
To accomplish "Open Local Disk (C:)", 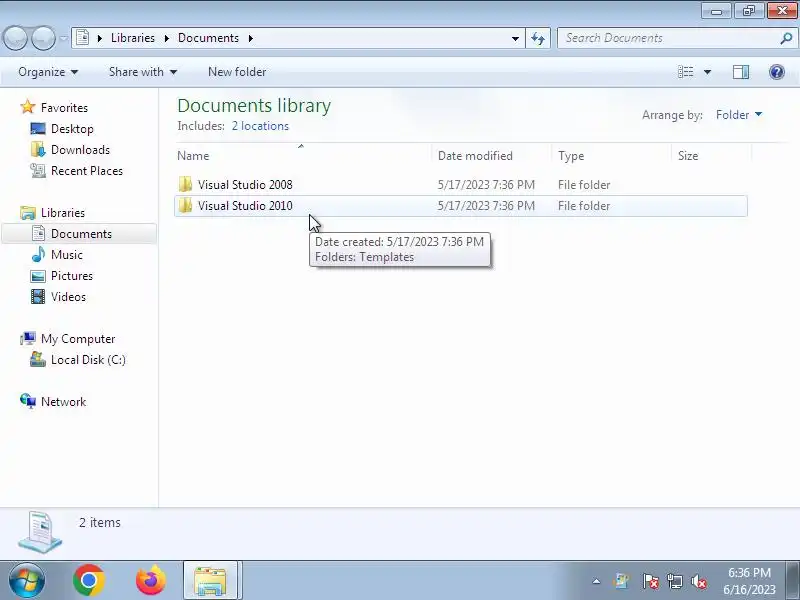I will (88, 360).
